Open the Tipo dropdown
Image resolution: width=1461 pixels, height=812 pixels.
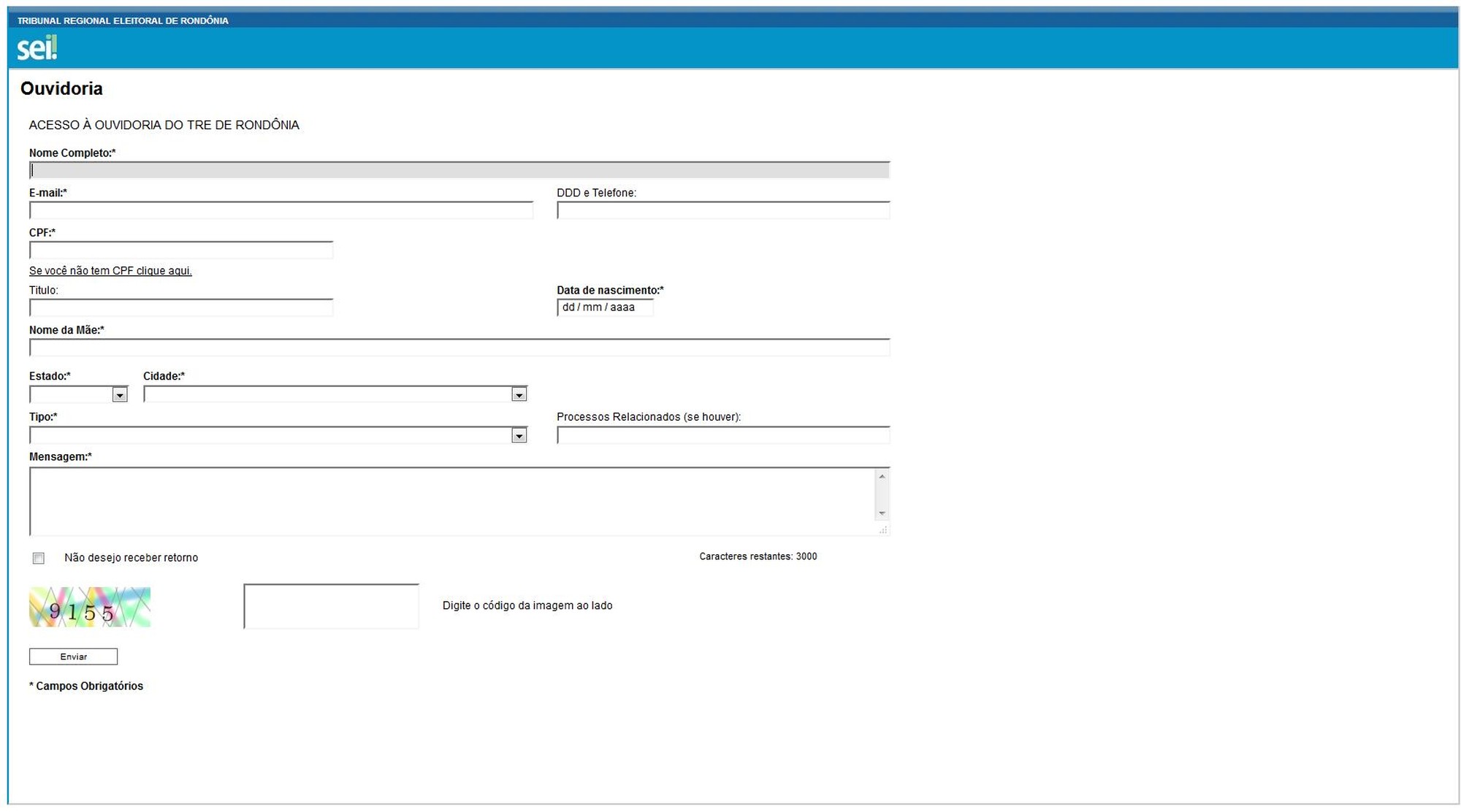pos(278,436)
